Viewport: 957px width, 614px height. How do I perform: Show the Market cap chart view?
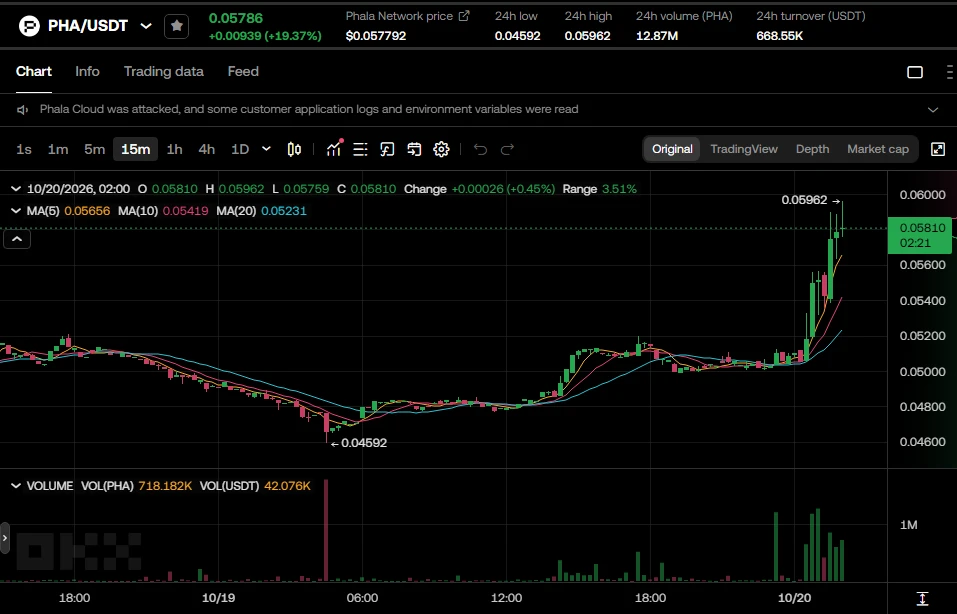878,150
